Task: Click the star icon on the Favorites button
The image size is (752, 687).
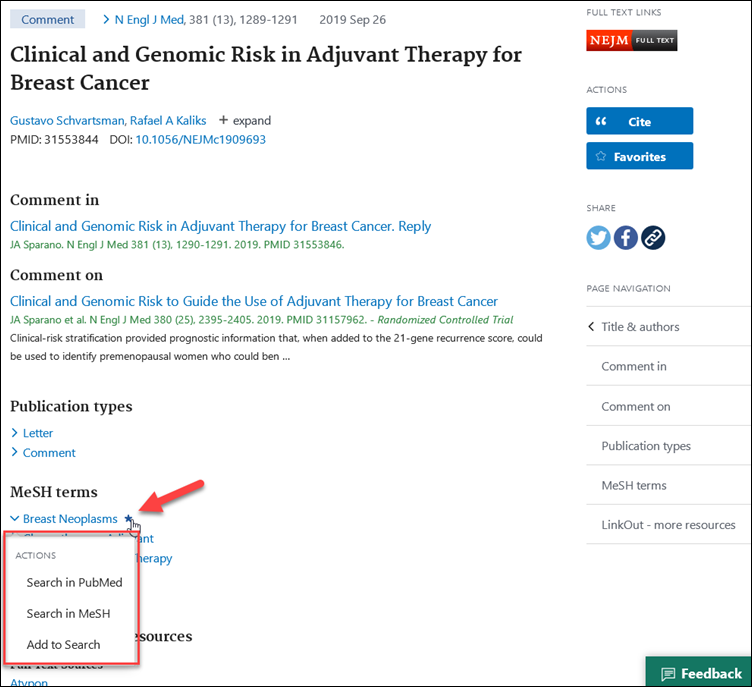Action: 601,156
